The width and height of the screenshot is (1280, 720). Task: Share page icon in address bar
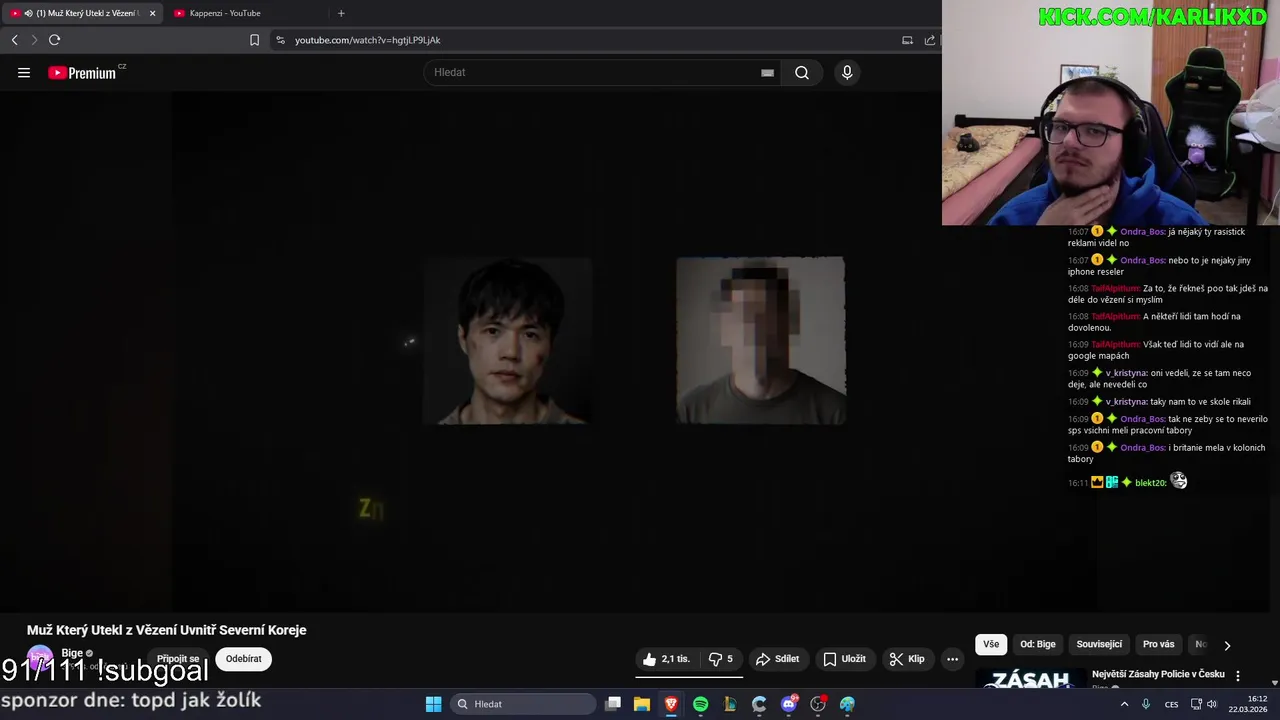pyautogui.click(x=930, y=40)
